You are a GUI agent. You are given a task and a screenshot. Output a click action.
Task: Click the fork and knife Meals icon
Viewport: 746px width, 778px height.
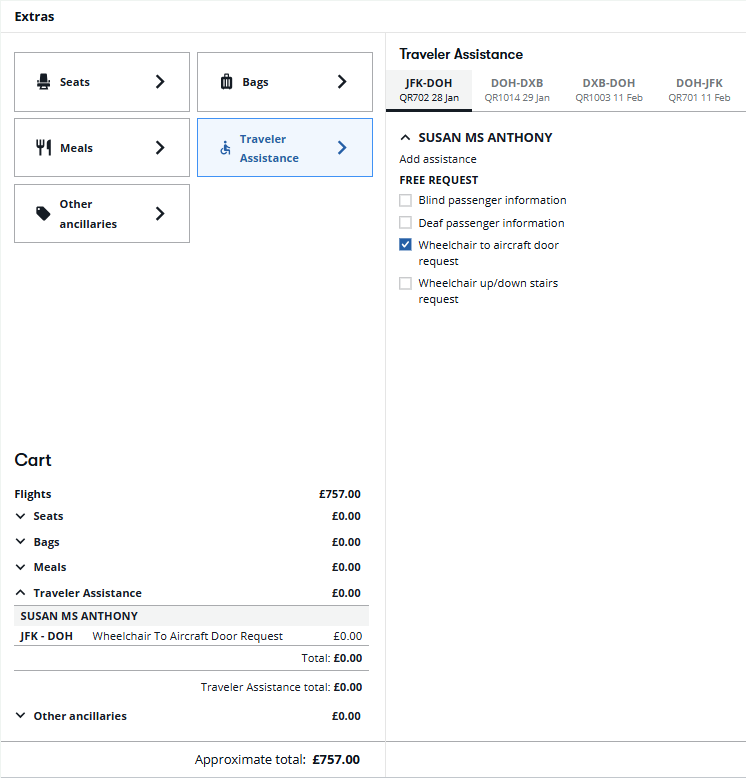tap(43, 148)
